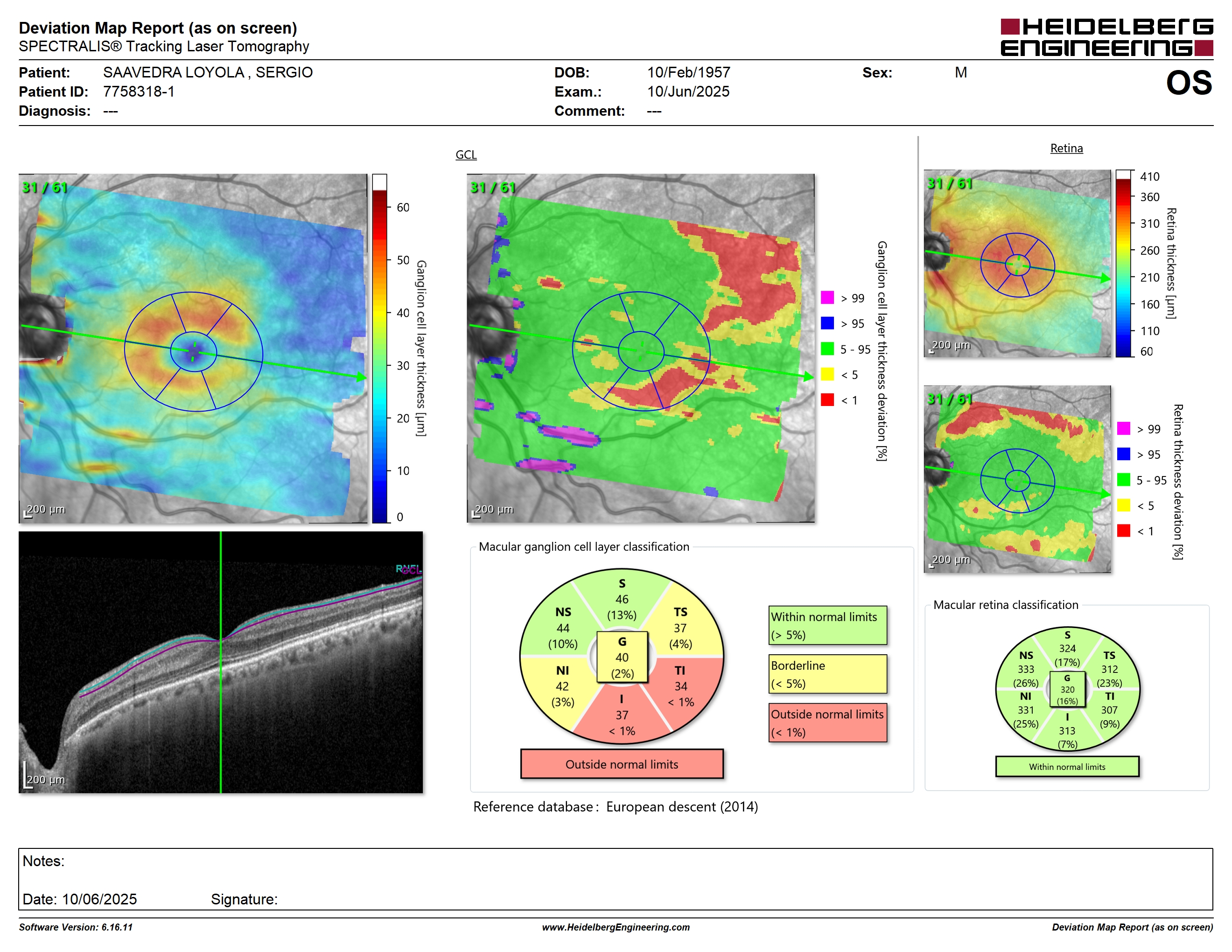Screen dimensions: 1232x952
Task: Click the 'SPECTRALIS® Tracking Laser Tomography' subtitle
Action: [164, 46]
